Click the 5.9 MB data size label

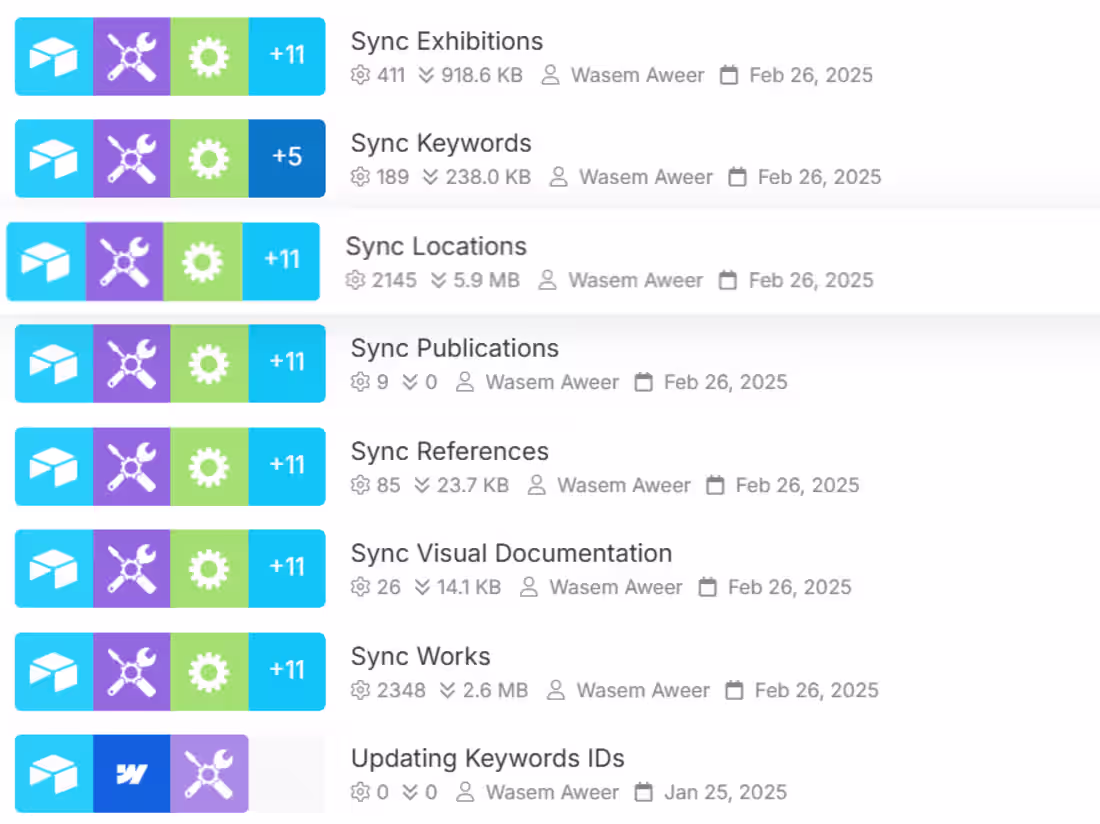[x=487, y=281]
